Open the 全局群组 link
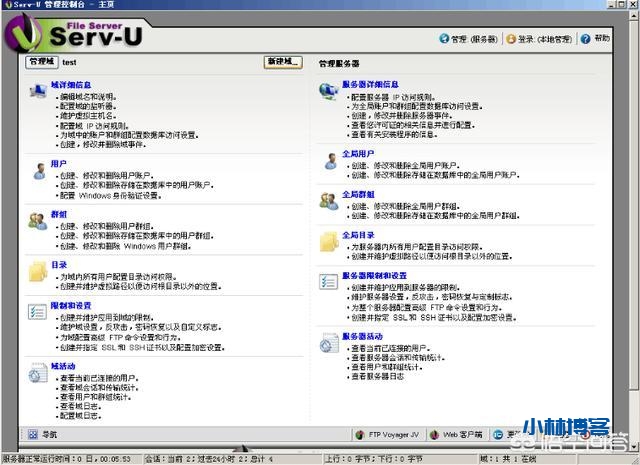The image size is (640, 465). click(358, 194)
